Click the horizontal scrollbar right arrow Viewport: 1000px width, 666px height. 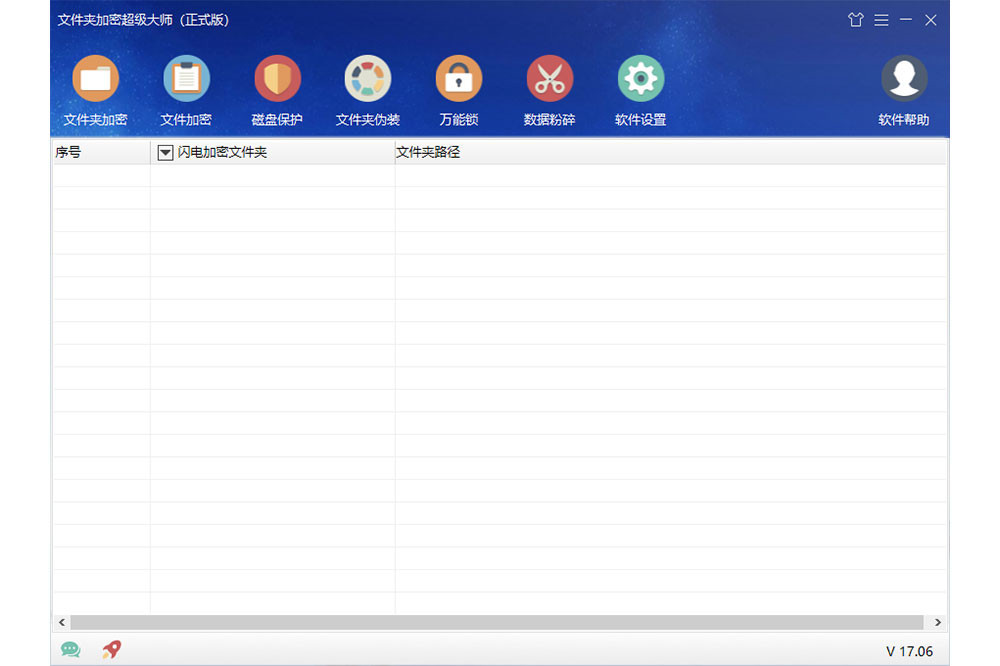tap(937, 622)
